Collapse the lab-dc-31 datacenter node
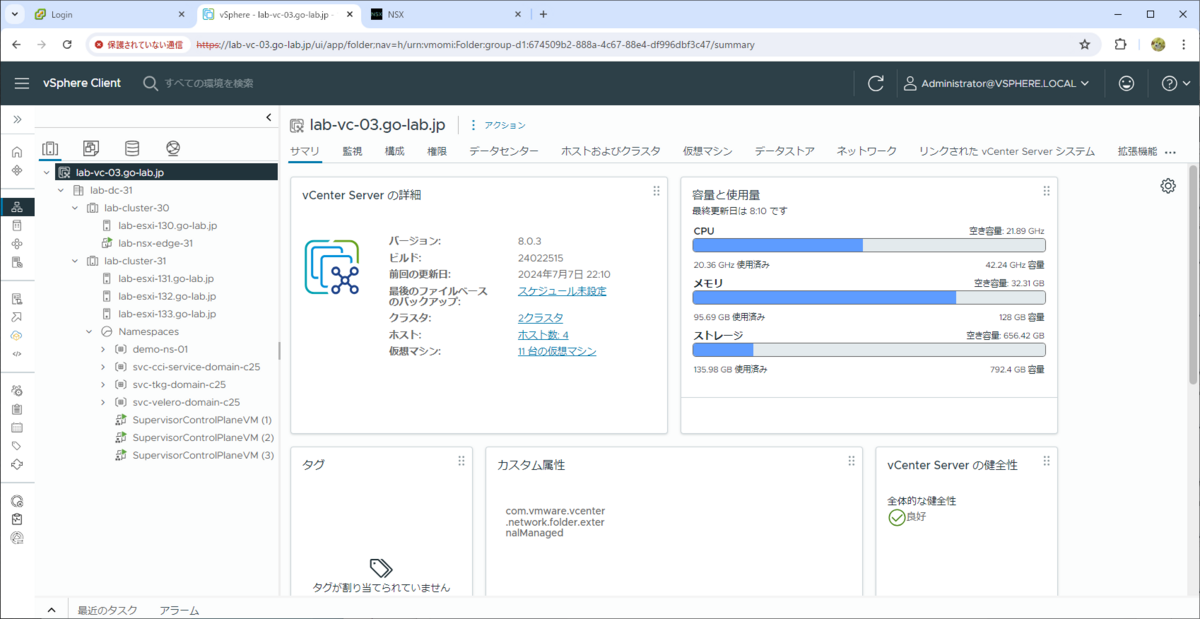 [61, 190]
